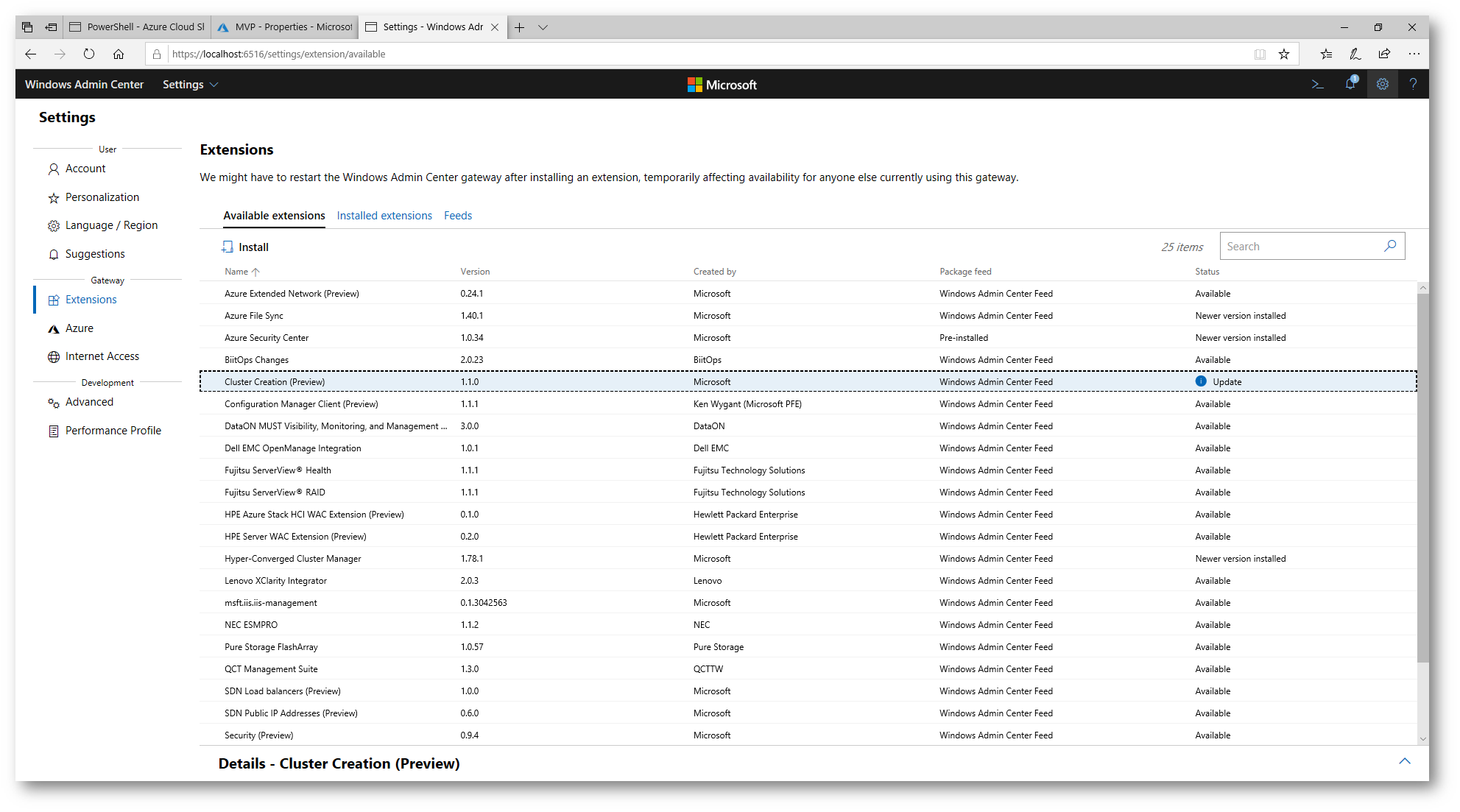
Task: Click the browser home icon
Action: 119,54
